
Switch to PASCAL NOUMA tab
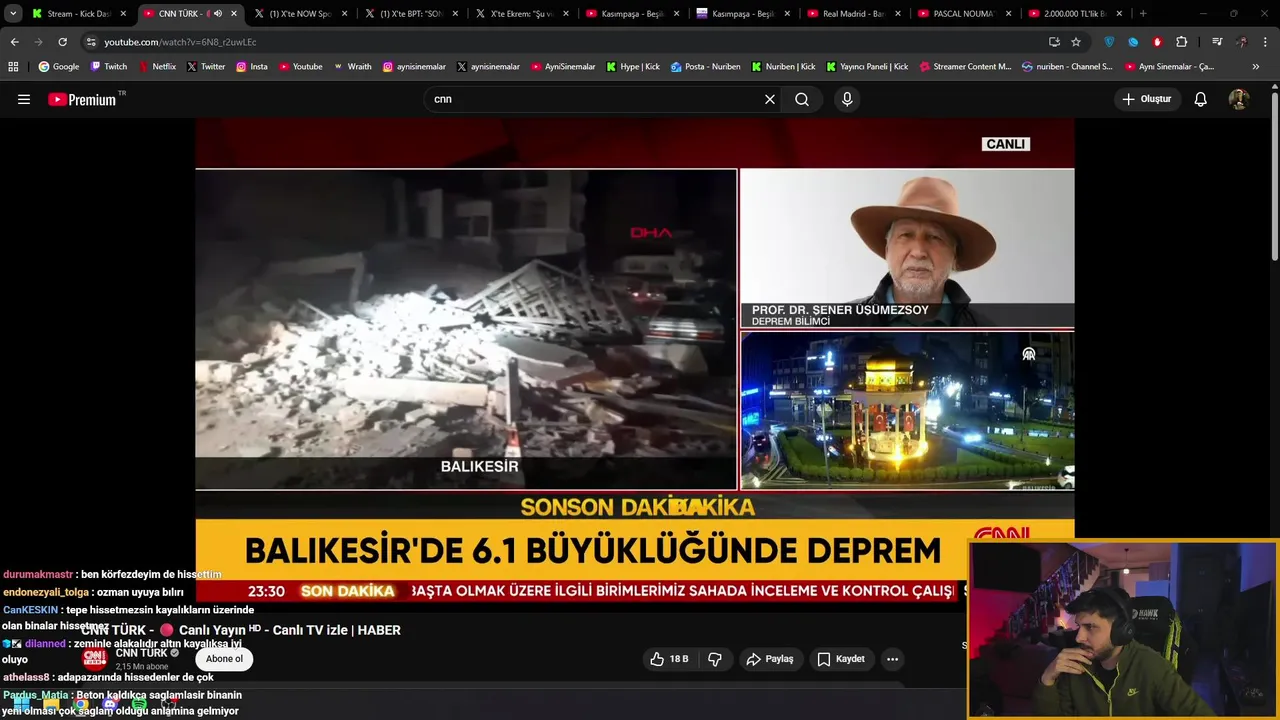point(965,14)
